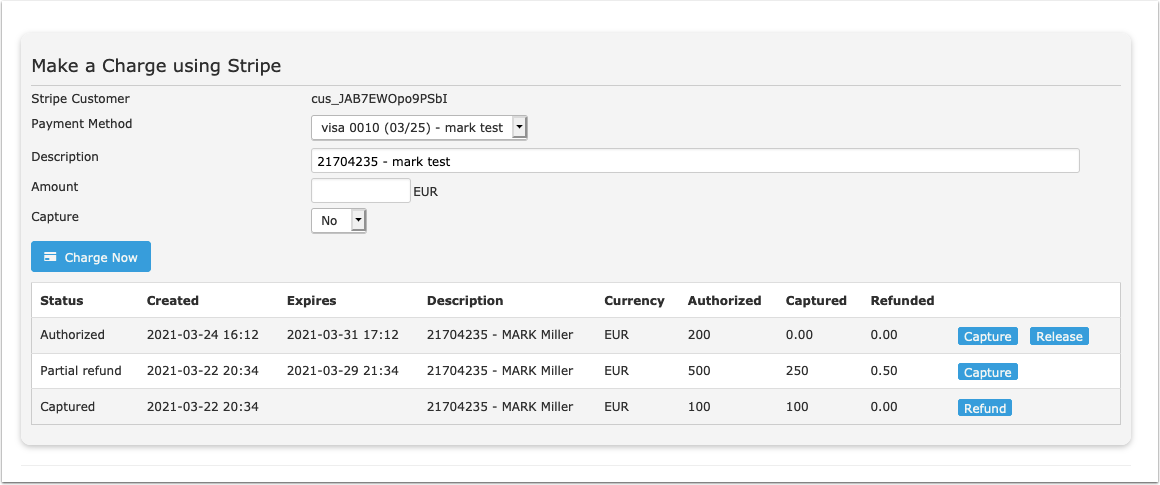Click authorized amount 500
This screenshot has width=1160, height=485.
click(x=698, y=370)
